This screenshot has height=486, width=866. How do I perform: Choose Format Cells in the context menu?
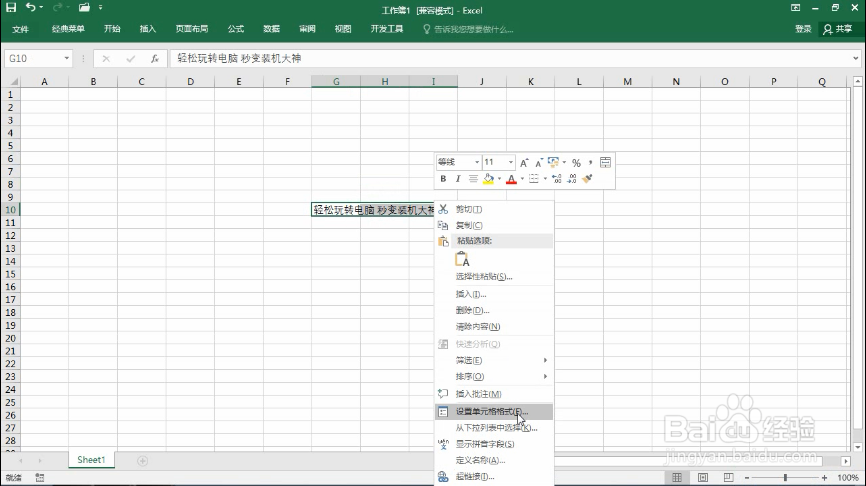tap(494, 412)
